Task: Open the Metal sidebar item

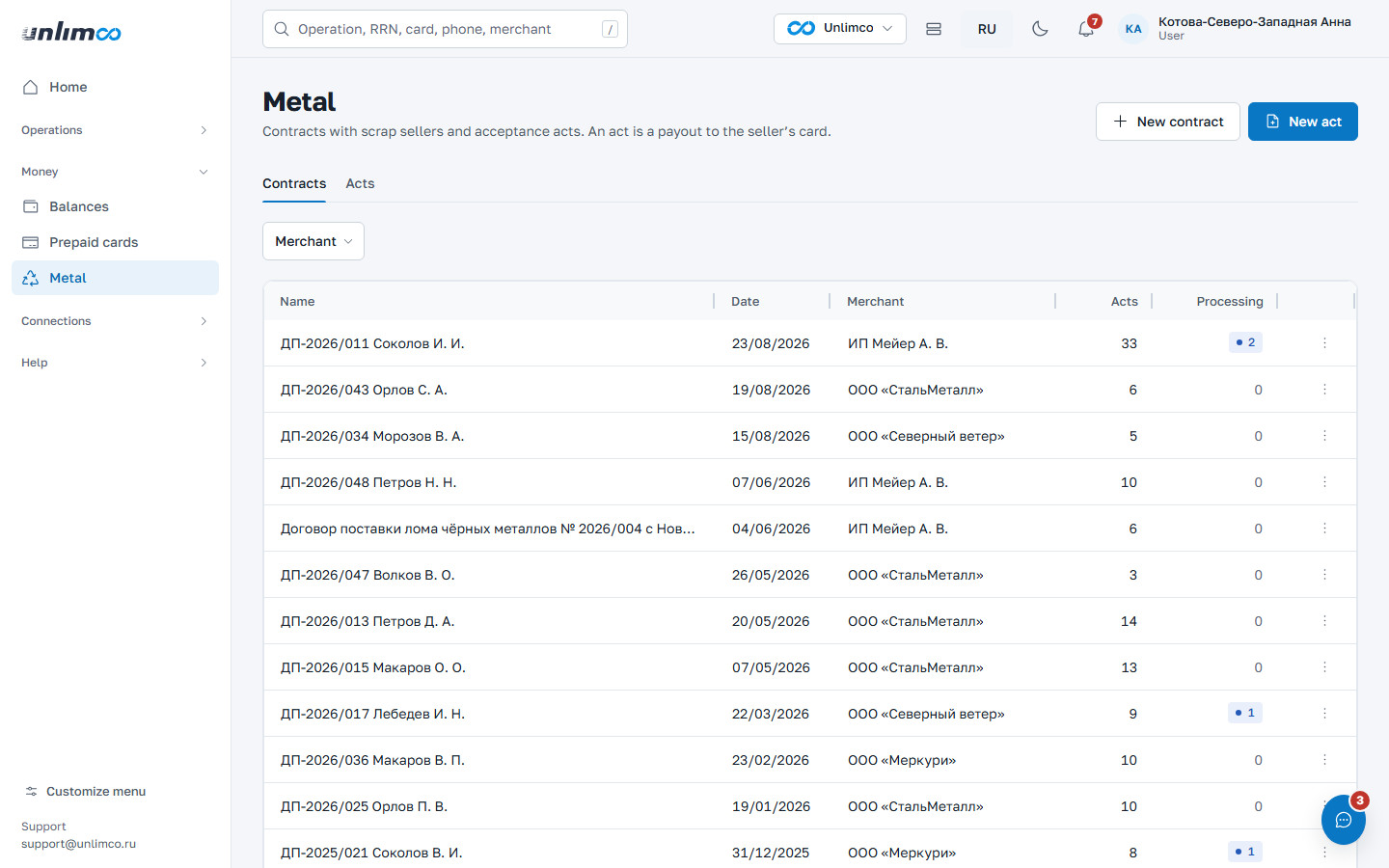Action: (x=115, y=278)
